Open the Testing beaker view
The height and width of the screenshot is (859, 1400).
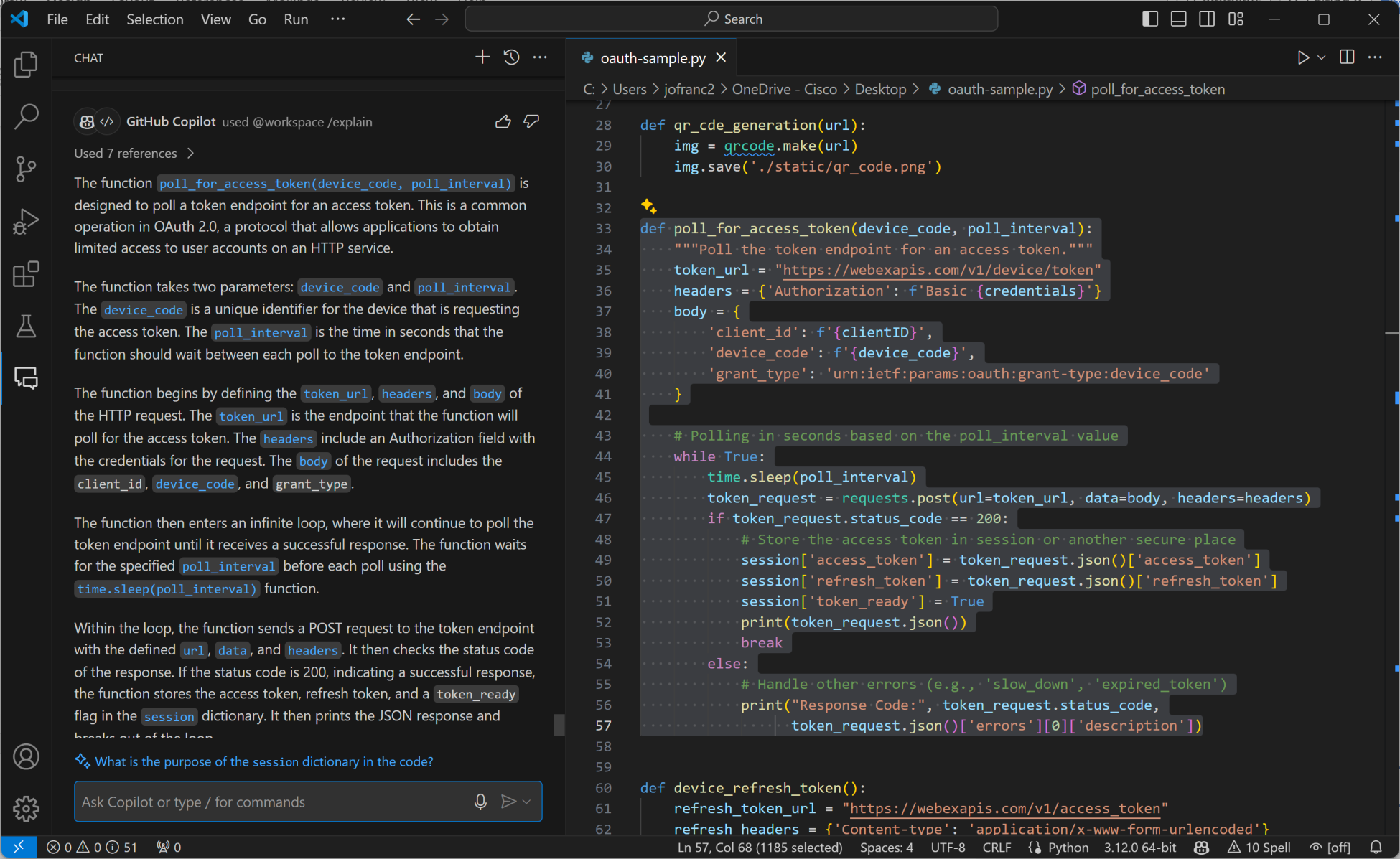coord(26,327)
